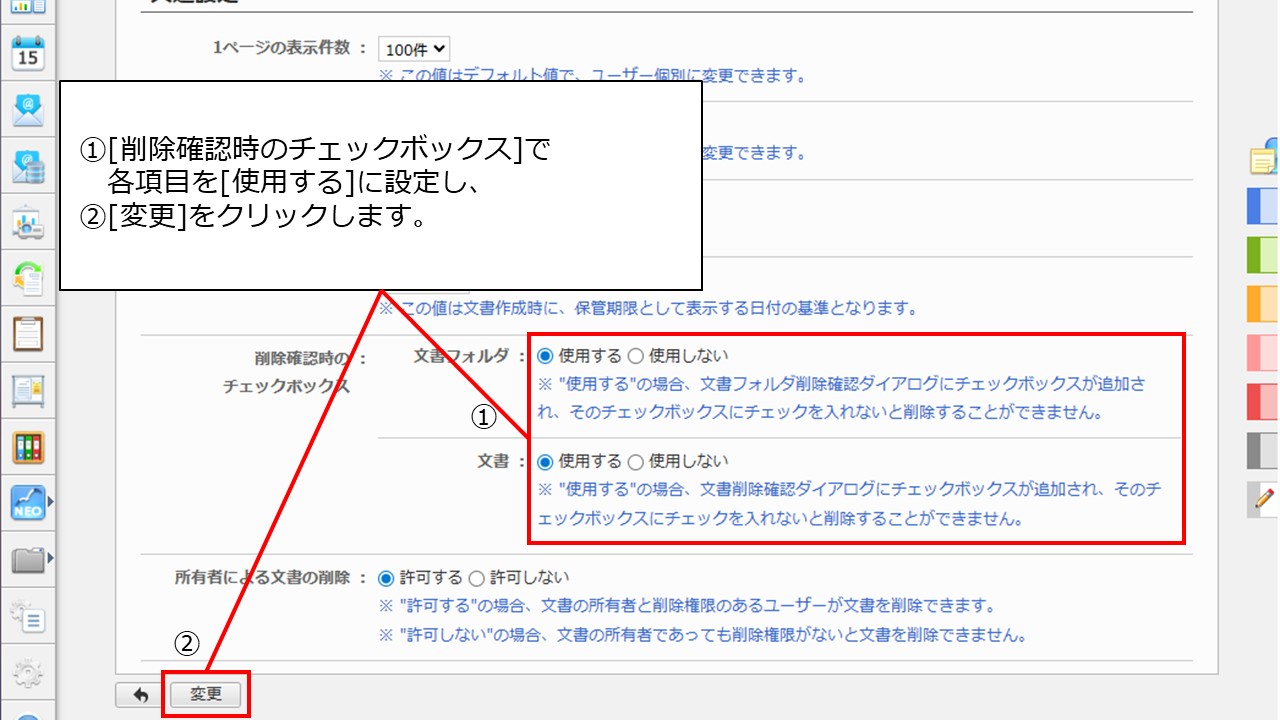The width and height of the screenshot is (1280, 720).
Task: Open the gray gear sidebar icon
Action: pos(28,673)
